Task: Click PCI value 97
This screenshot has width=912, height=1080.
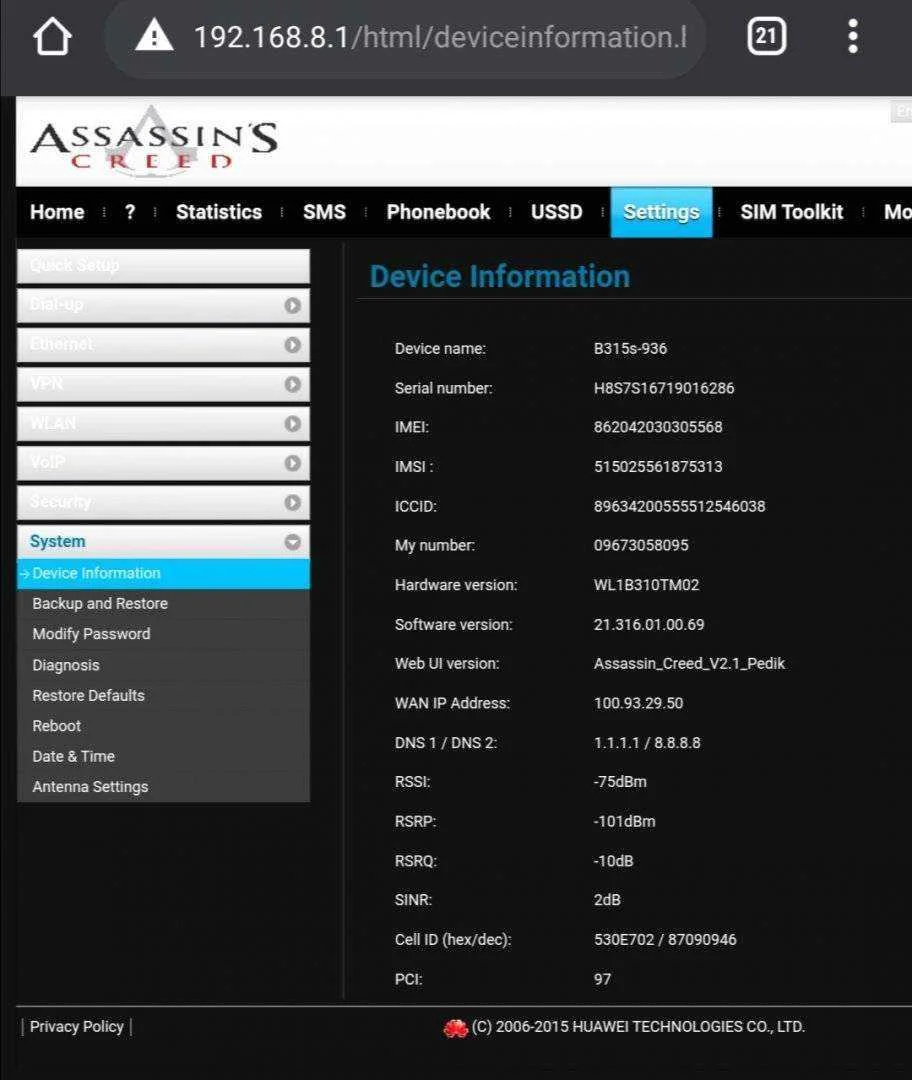Action: 602,979
